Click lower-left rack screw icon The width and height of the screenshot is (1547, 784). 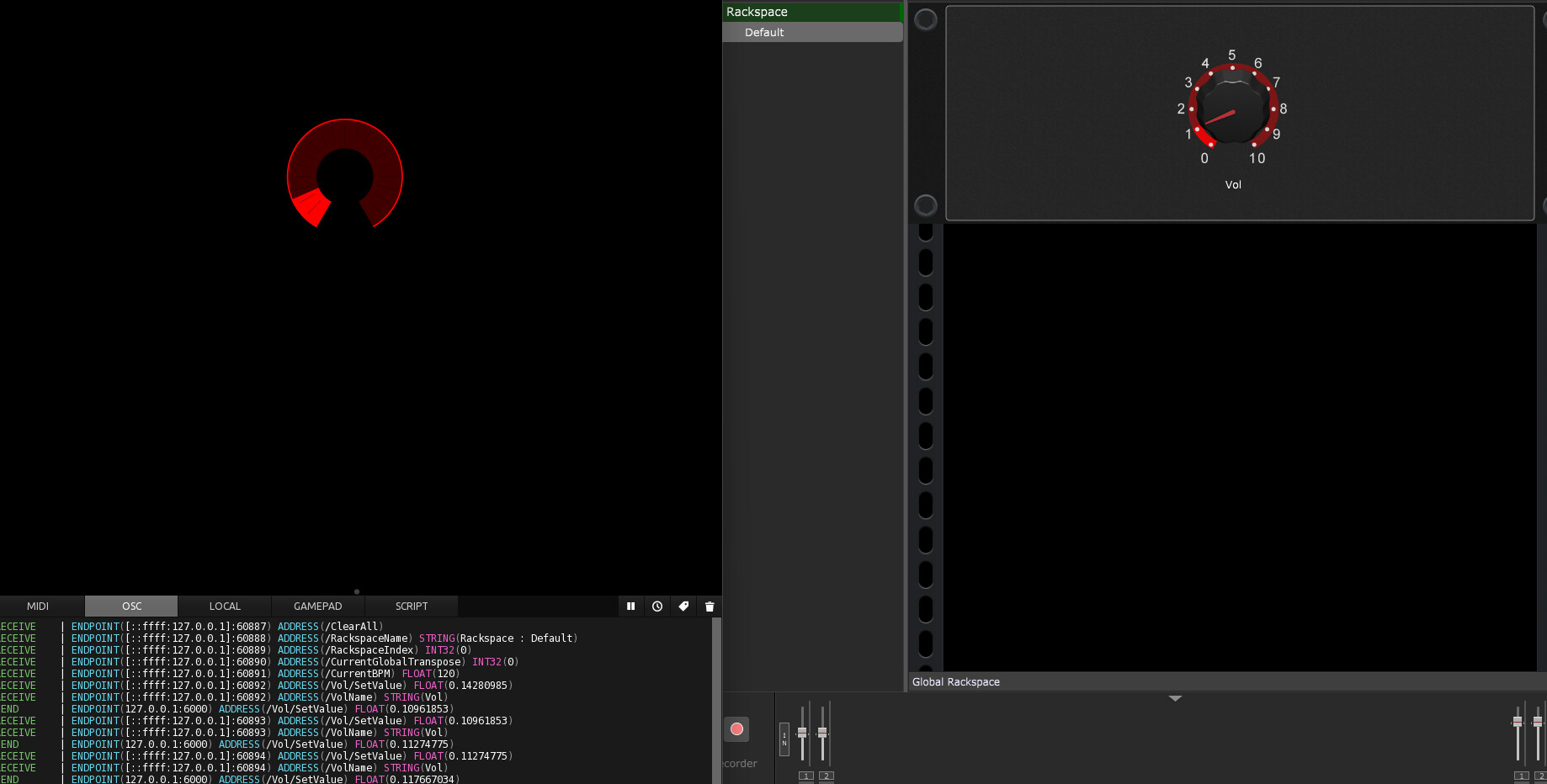coord(926,205)
